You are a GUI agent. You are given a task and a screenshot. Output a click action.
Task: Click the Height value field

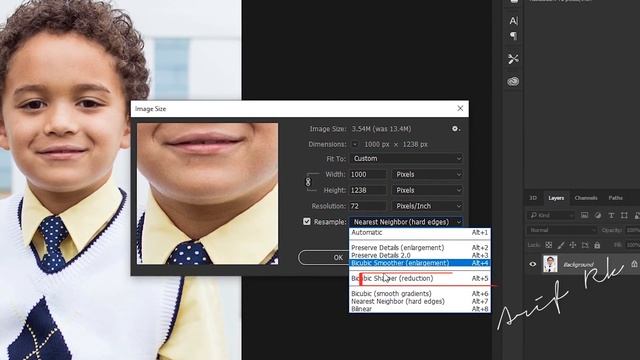click(368, 190)
